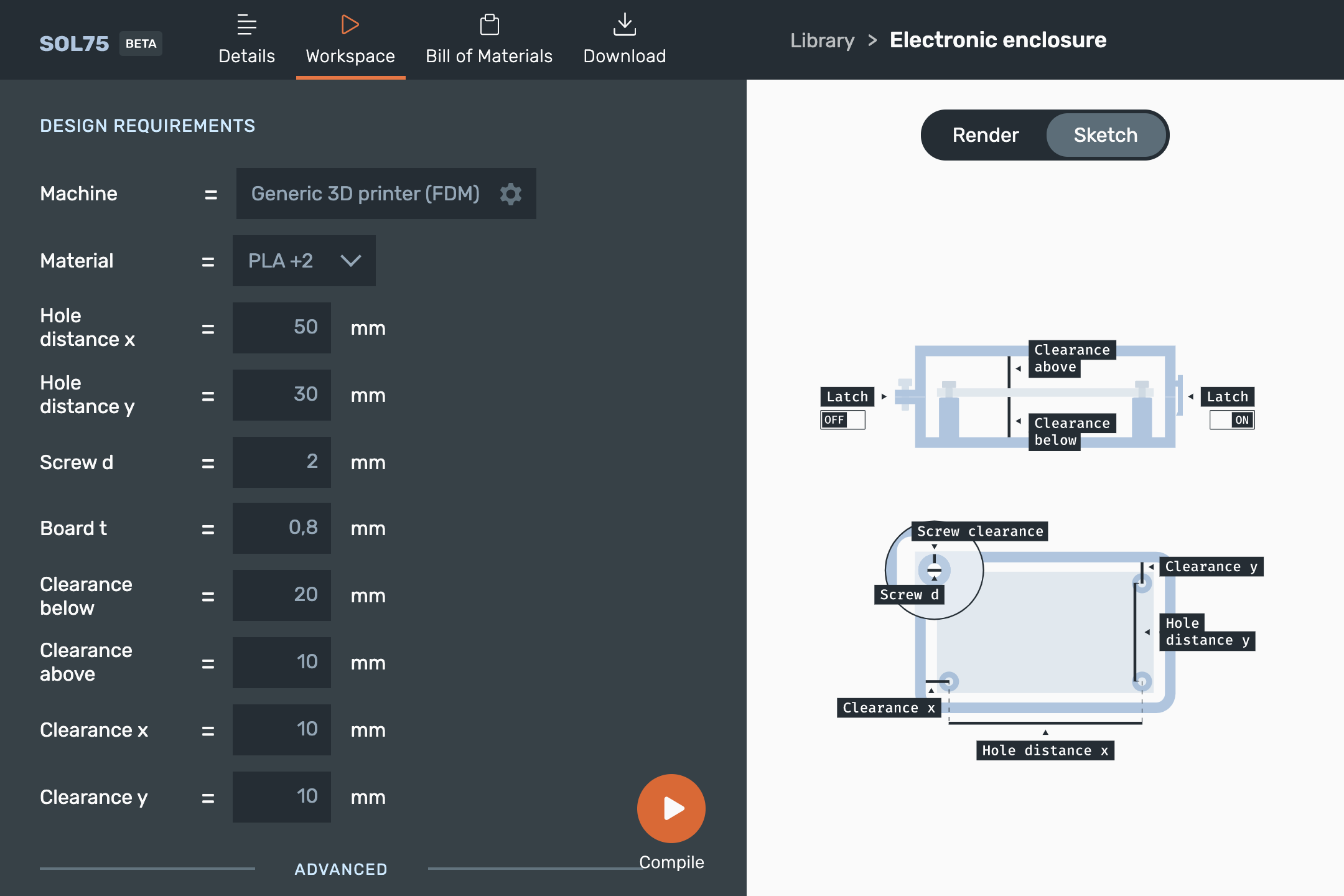Click the Details list icon

246,25
